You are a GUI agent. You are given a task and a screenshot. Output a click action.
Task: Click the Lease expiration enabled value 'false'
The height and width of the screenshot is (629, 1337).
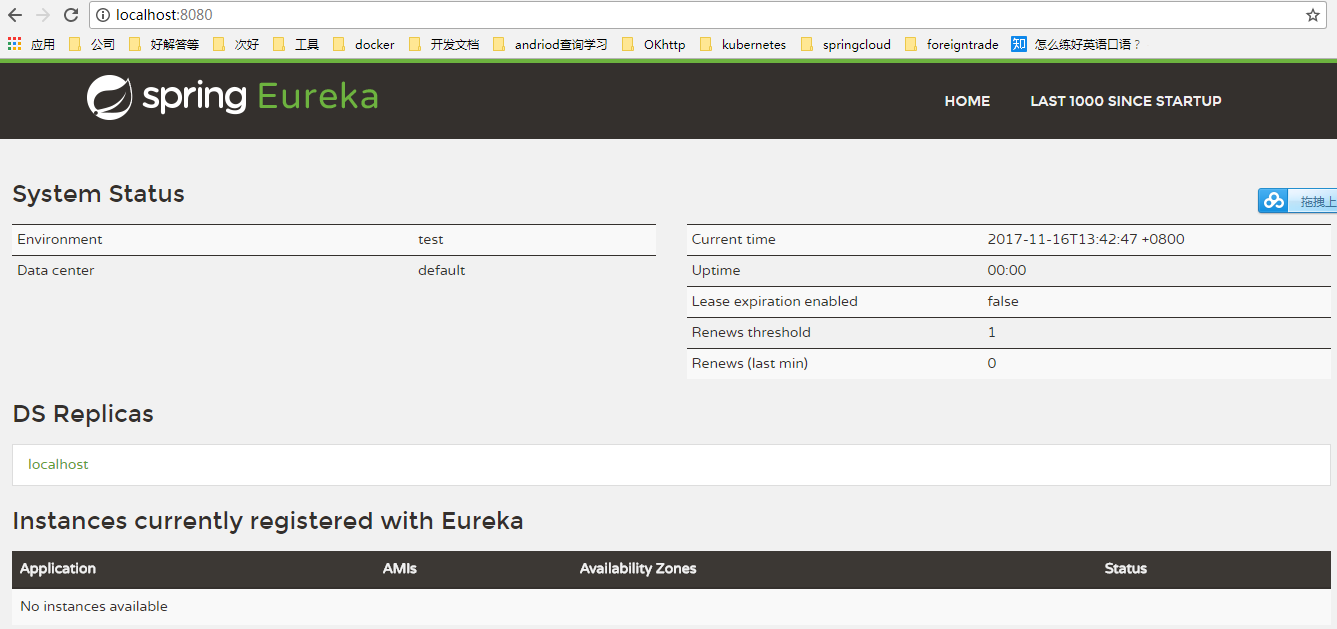pos(1003,301)
